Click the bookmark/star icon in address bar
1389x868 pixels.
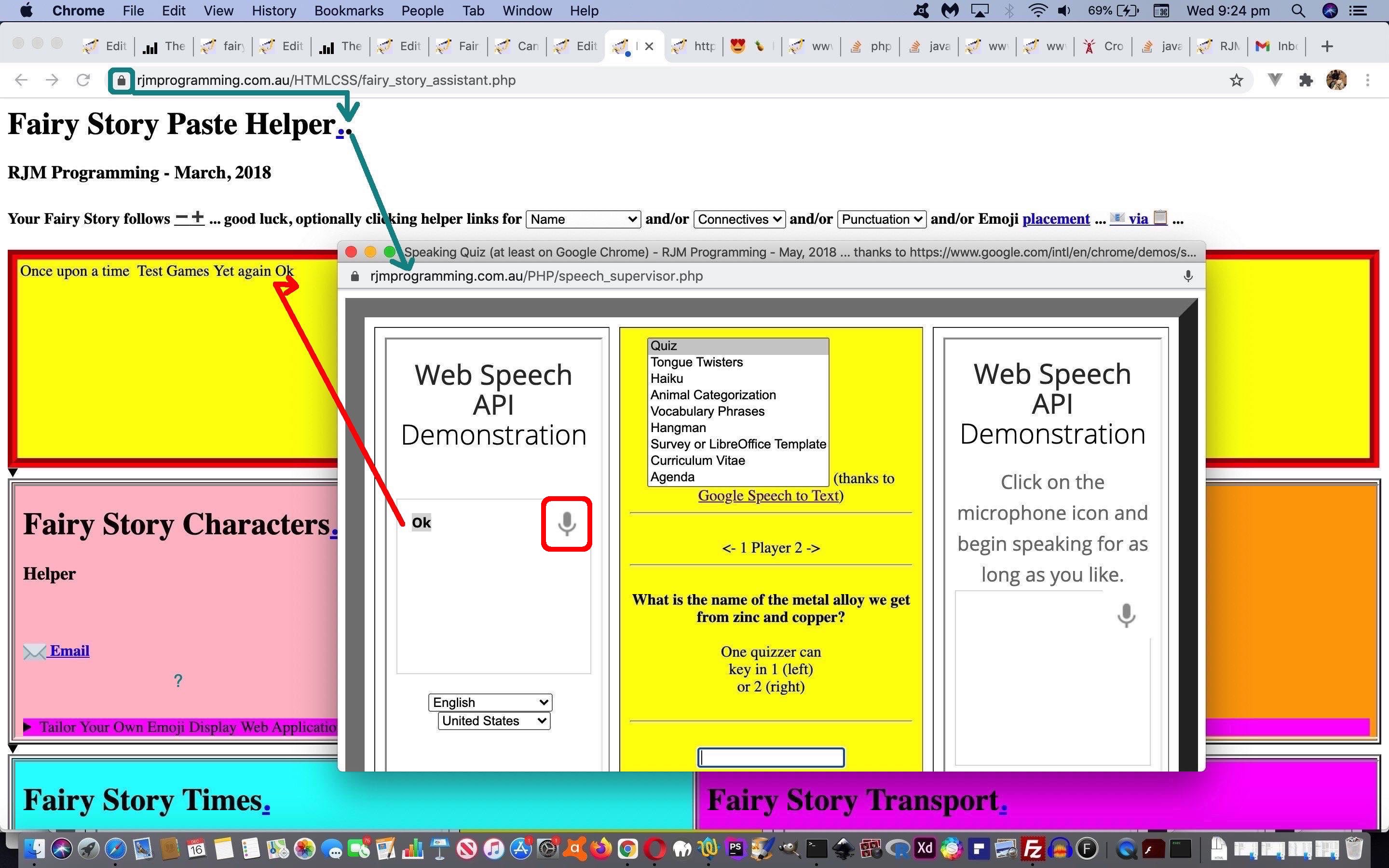point(1237,80)
